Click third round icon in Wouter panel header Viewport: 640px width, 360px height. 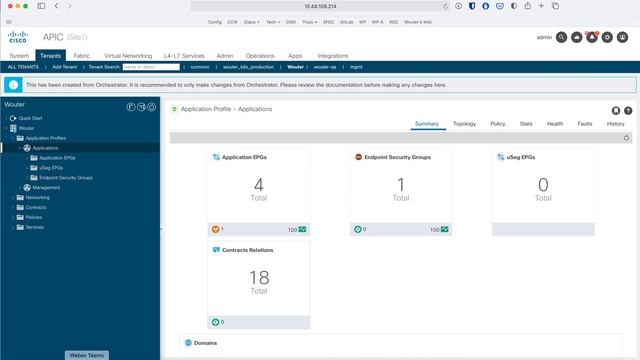[151, 107]
